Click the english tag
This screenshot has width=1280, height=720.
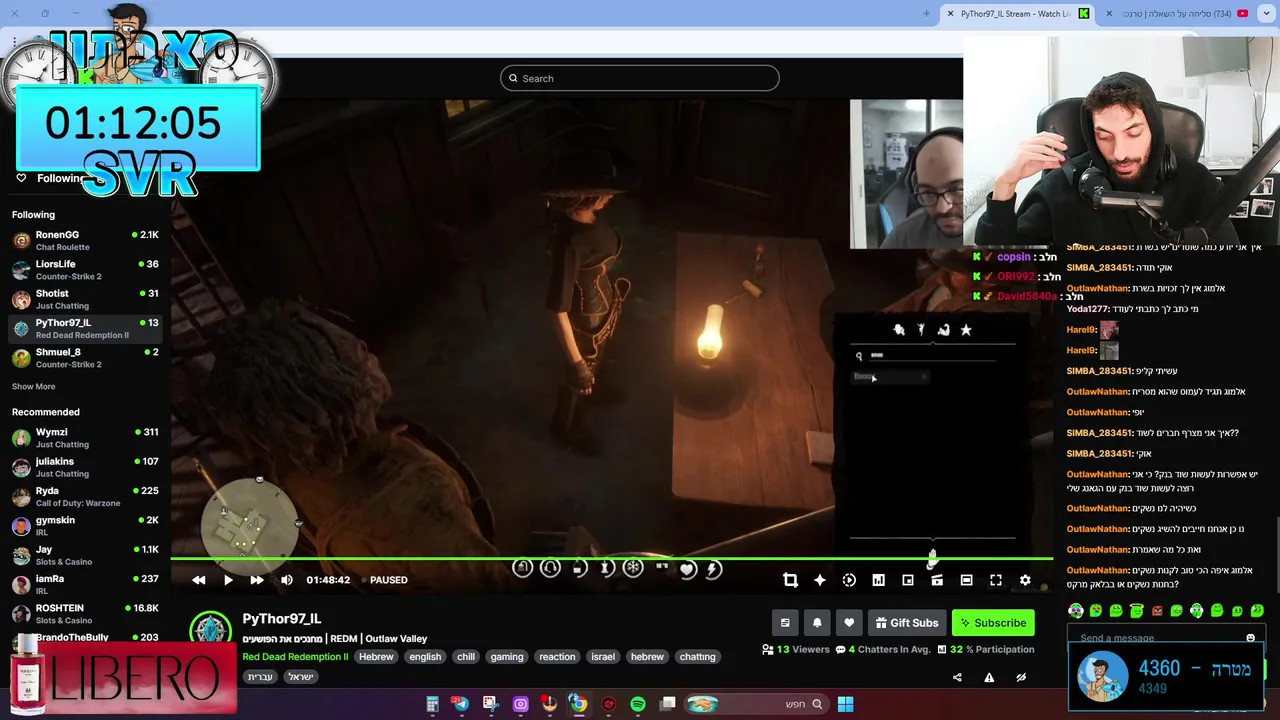(x=425, y=657)
